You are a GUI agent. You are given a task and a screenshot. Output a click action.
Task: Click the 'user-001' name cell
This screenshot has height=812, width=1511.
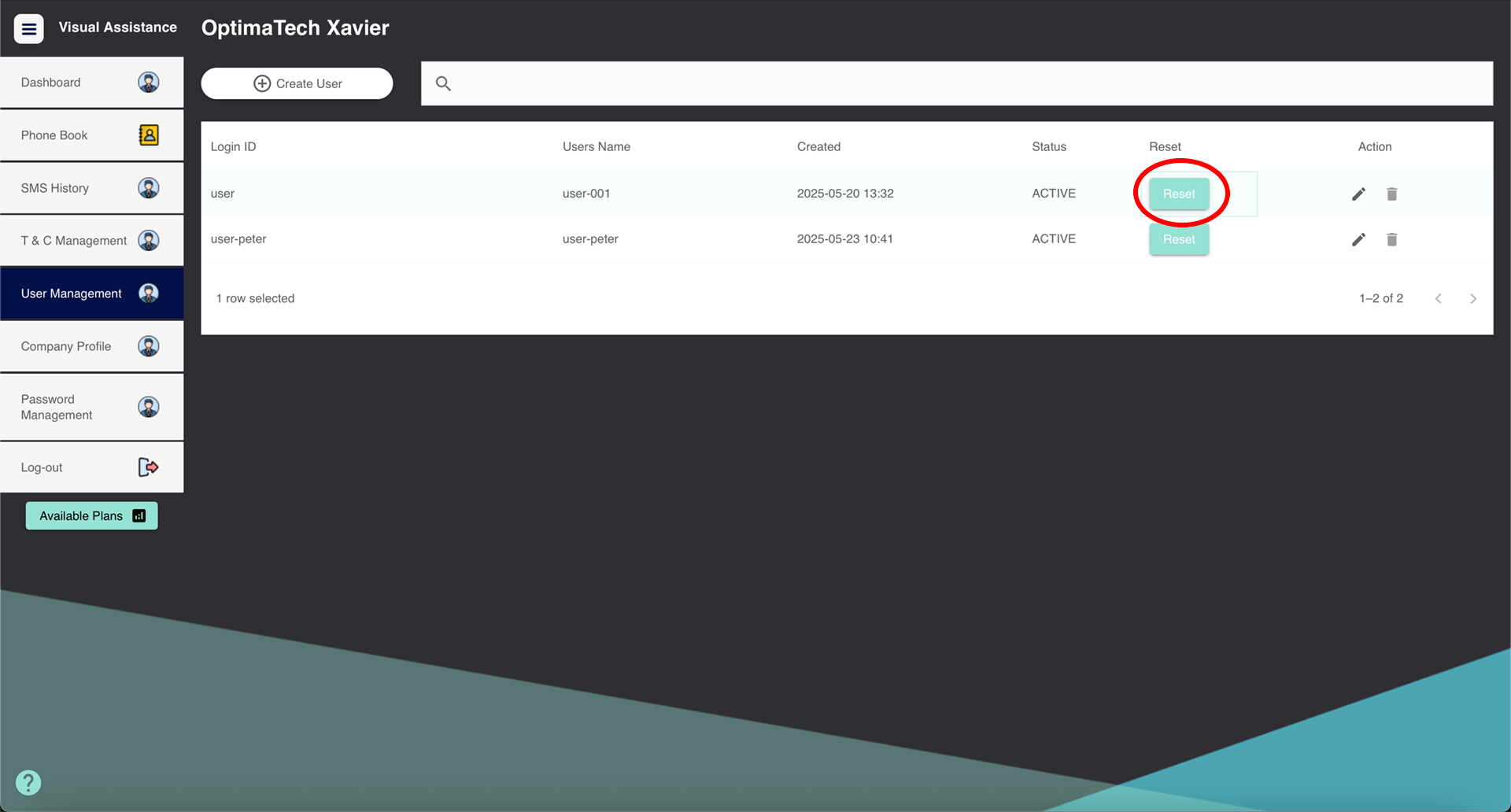(x=586, y=194)
